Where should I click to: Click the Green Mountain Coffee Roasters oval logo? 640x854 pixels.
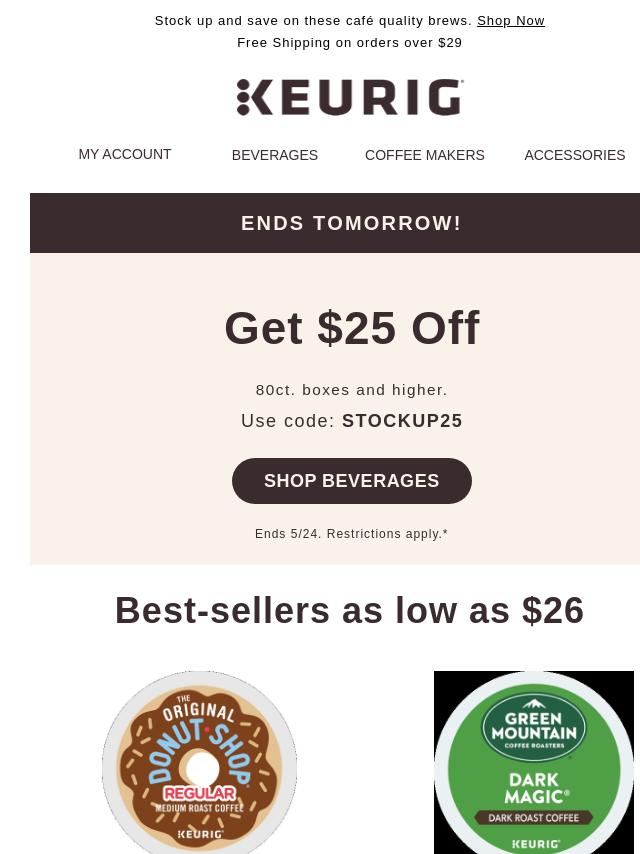tap(534, 727)
